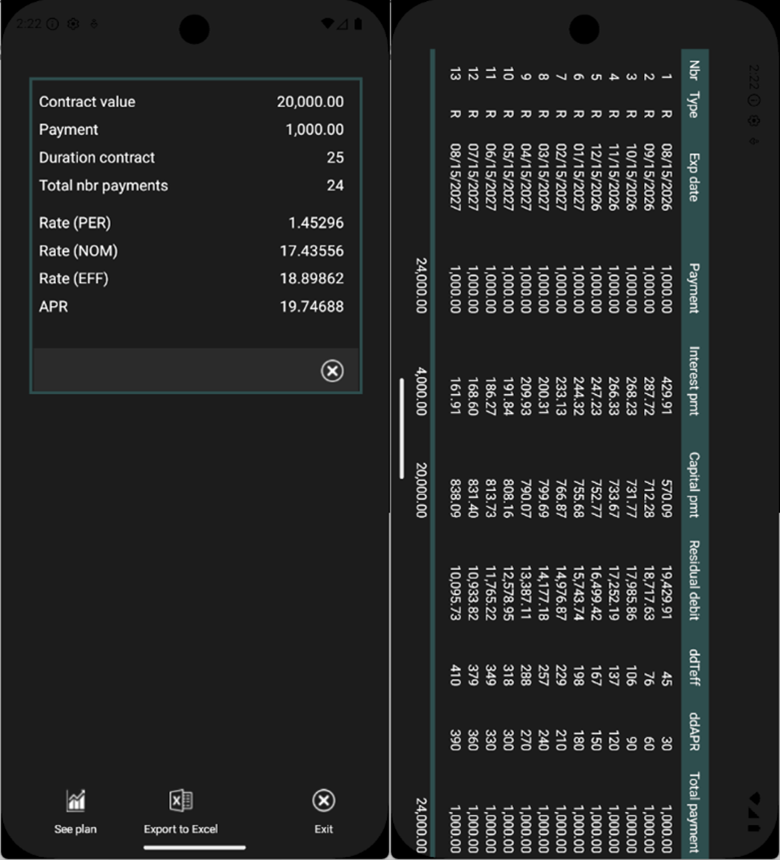
Task: Click the Total nbr payments label
Action: pos(104,185)
